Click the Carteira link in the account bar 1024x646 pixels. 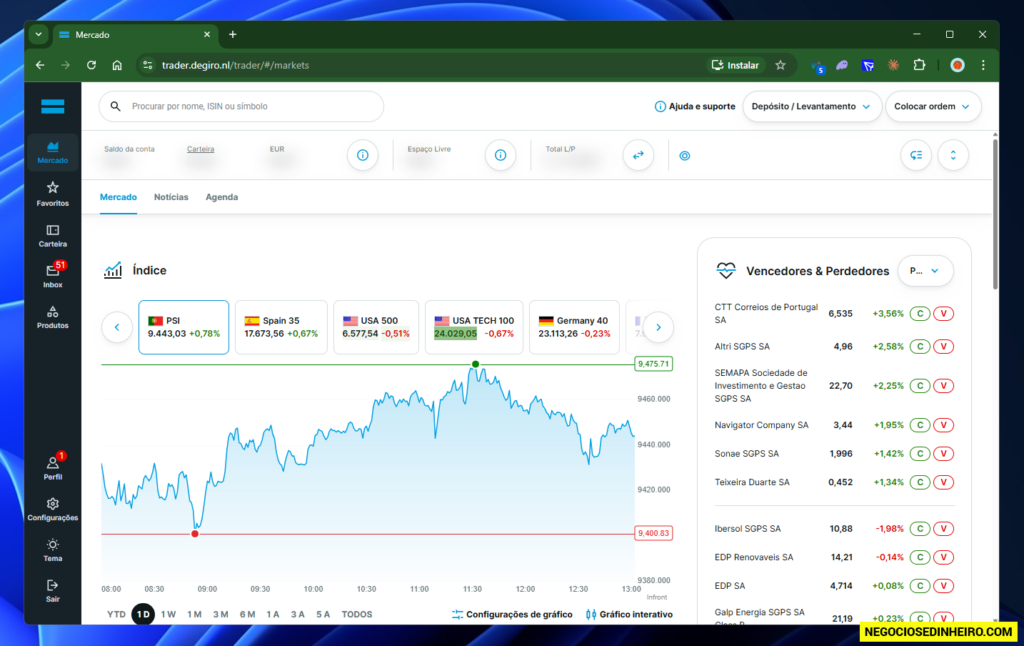[200, 149]
